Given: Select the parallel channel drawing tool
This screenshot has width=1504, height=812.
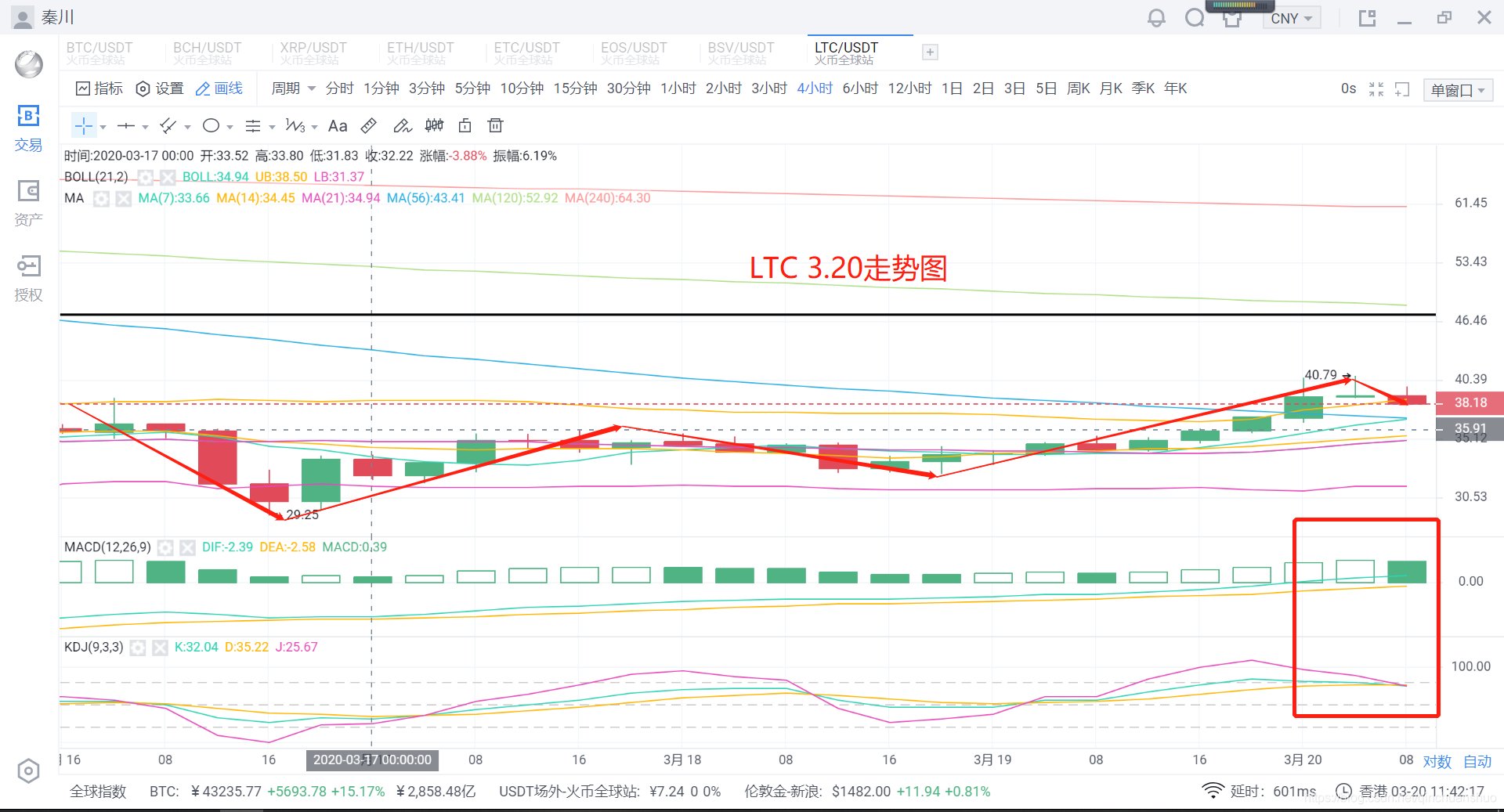Looking at the screenshot, I should coord(168,125).
